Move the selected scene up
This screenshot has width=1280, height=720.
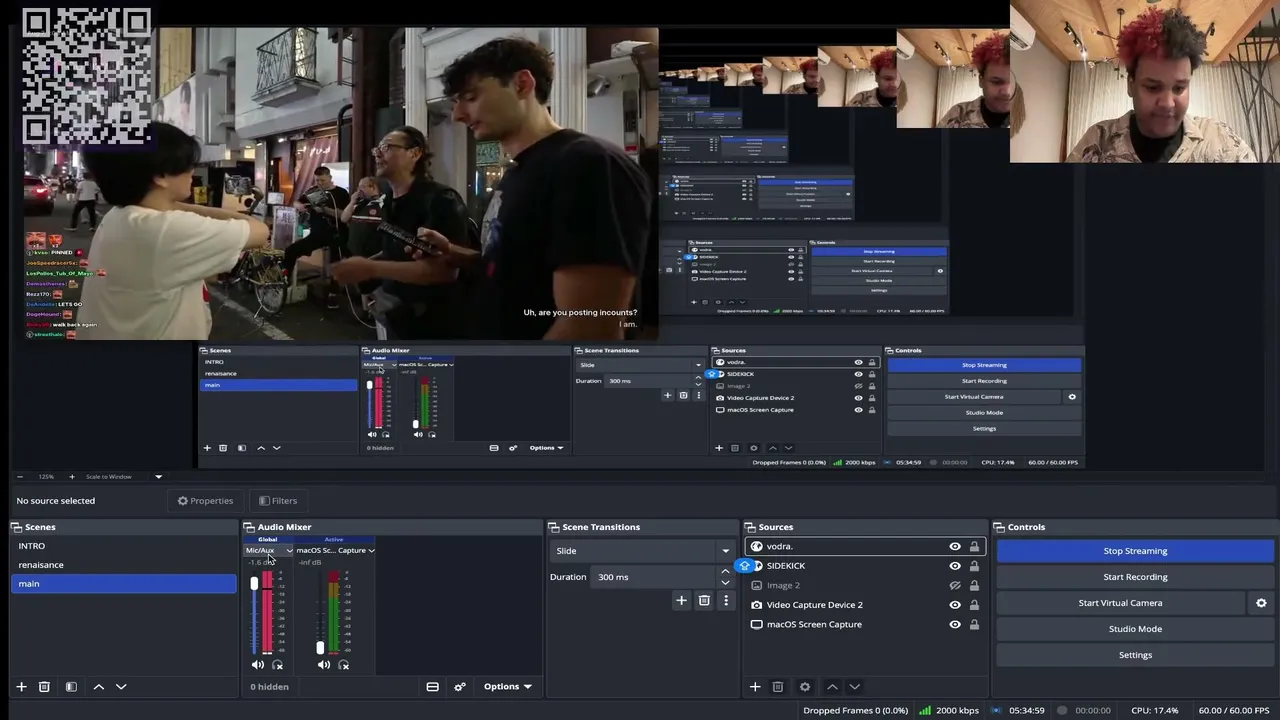coord(98,687)
